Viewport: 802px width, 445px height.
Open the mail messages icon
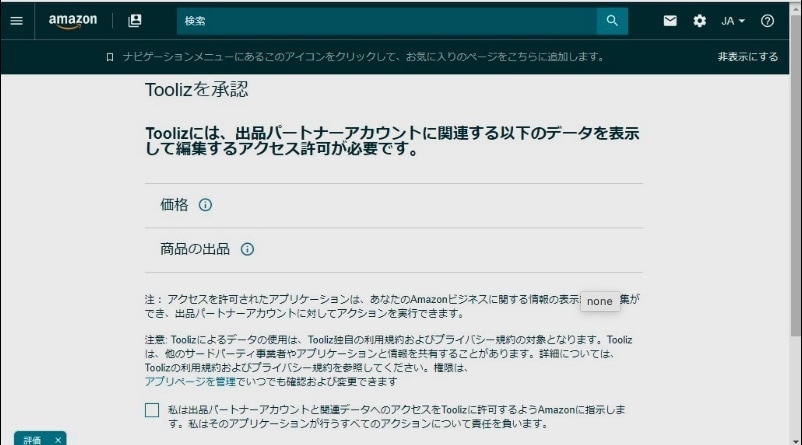click(x=670, y=21)
